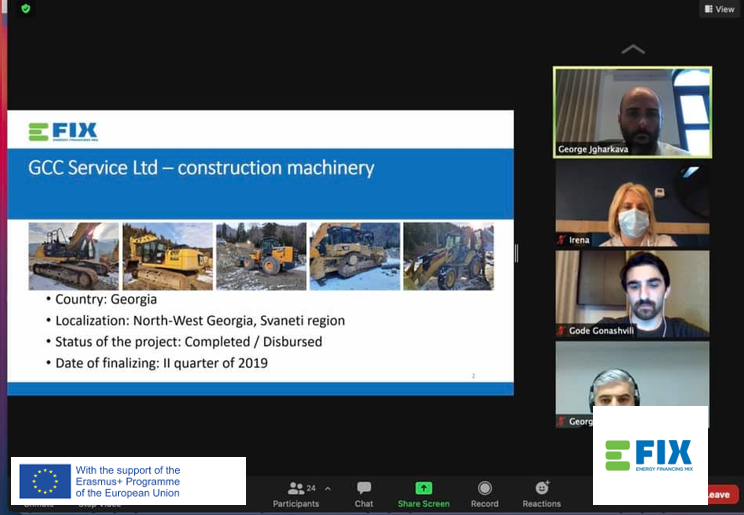Viewport: 744px width, 515px height.
Task: Click the green Share Screen button
Action: pos(424,494)
